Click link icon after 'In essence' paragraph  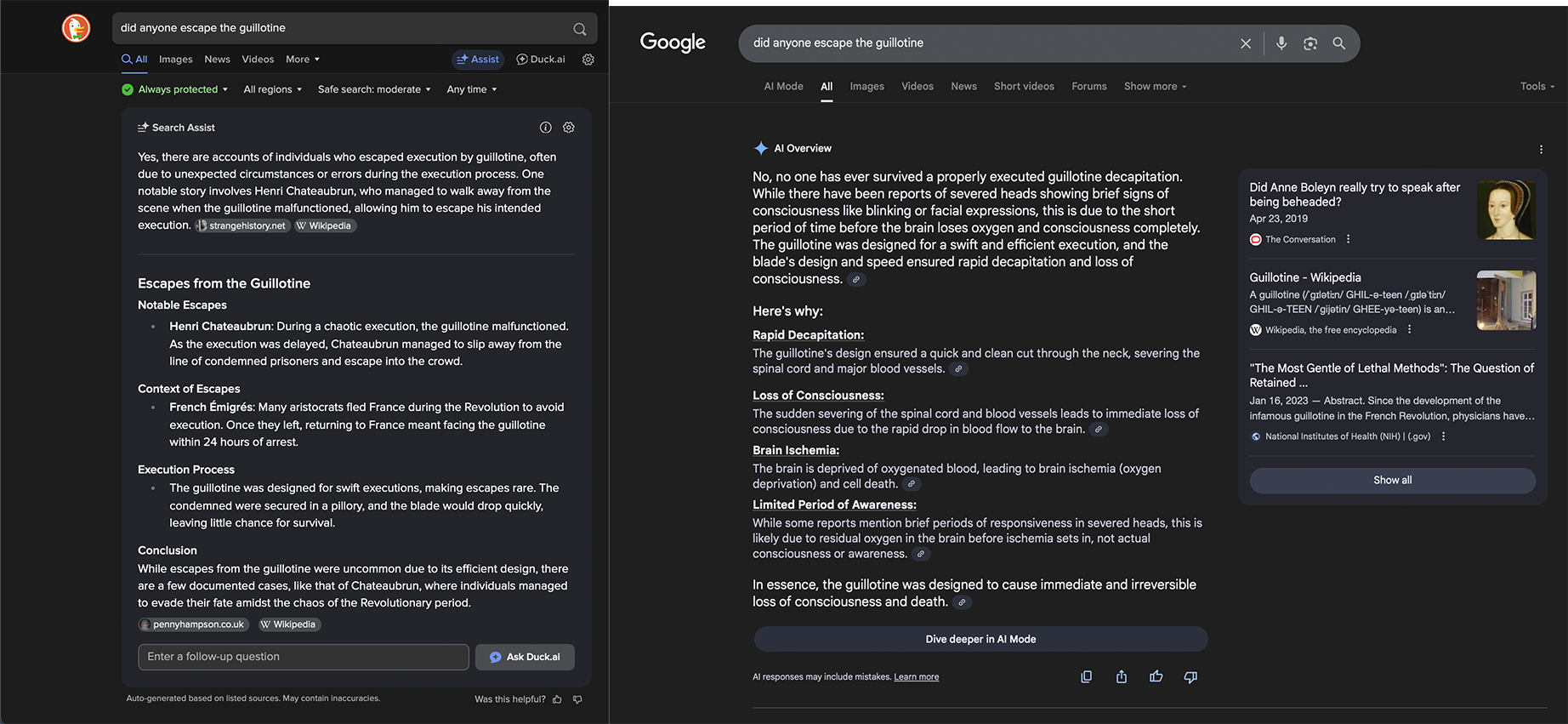click(962, 602)
